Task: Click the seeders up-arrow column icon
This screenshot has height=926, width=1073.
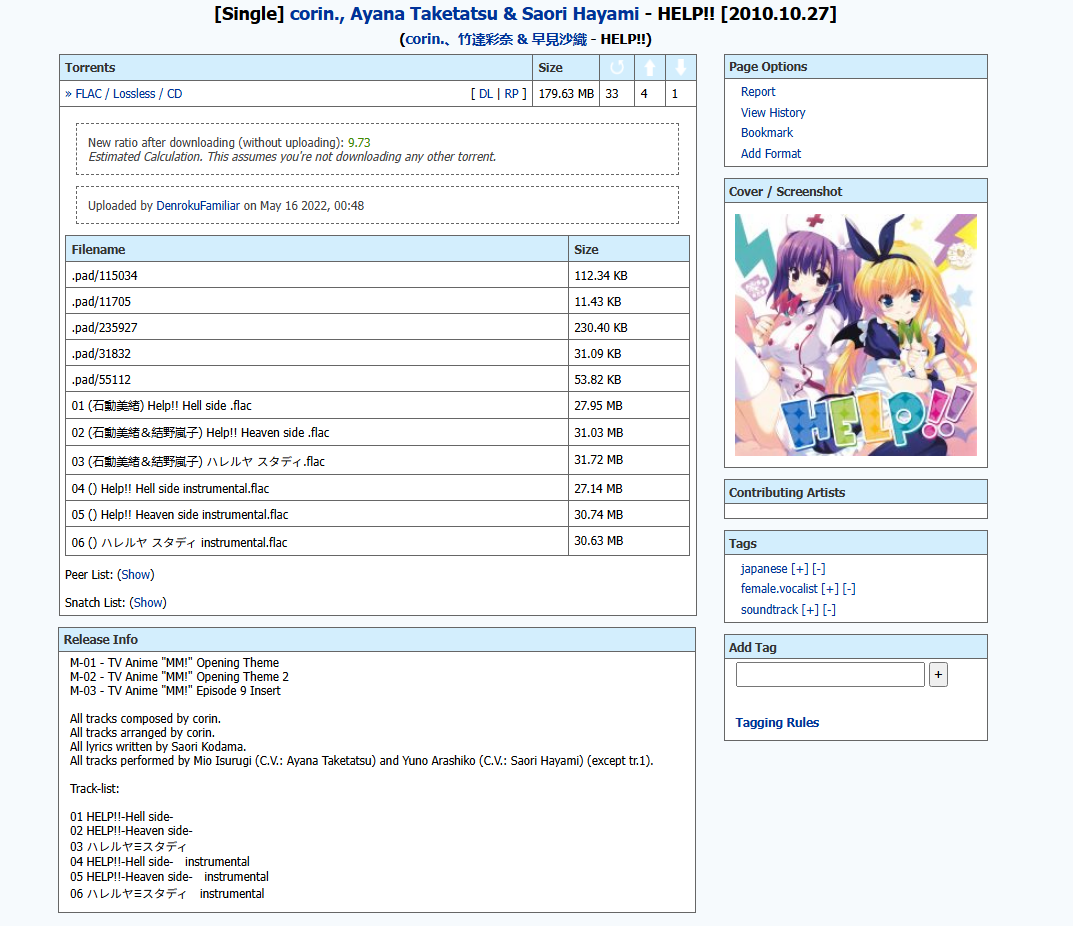Action: (x=649, y=67)
